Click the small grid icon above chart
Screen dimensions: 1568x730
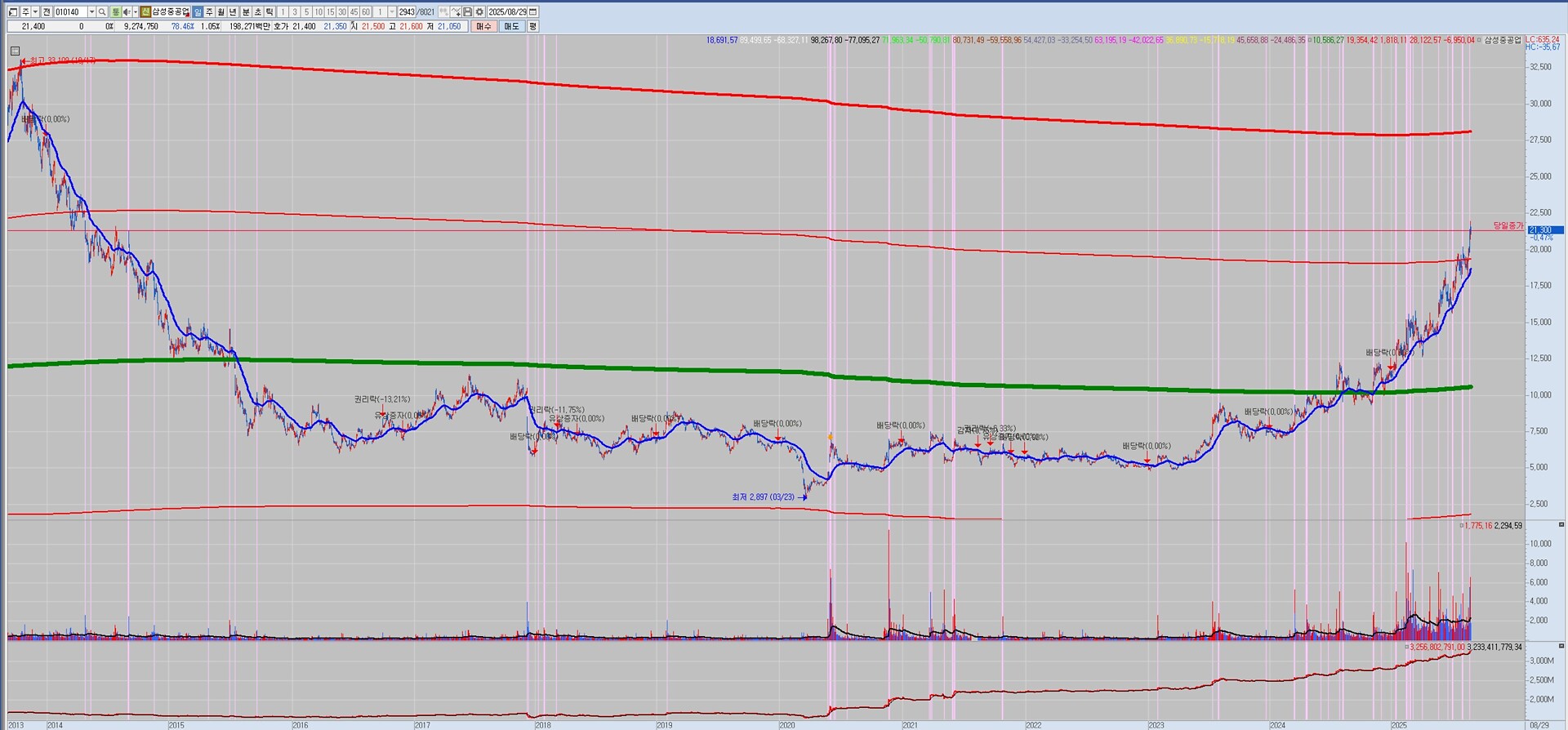[15, 51]
